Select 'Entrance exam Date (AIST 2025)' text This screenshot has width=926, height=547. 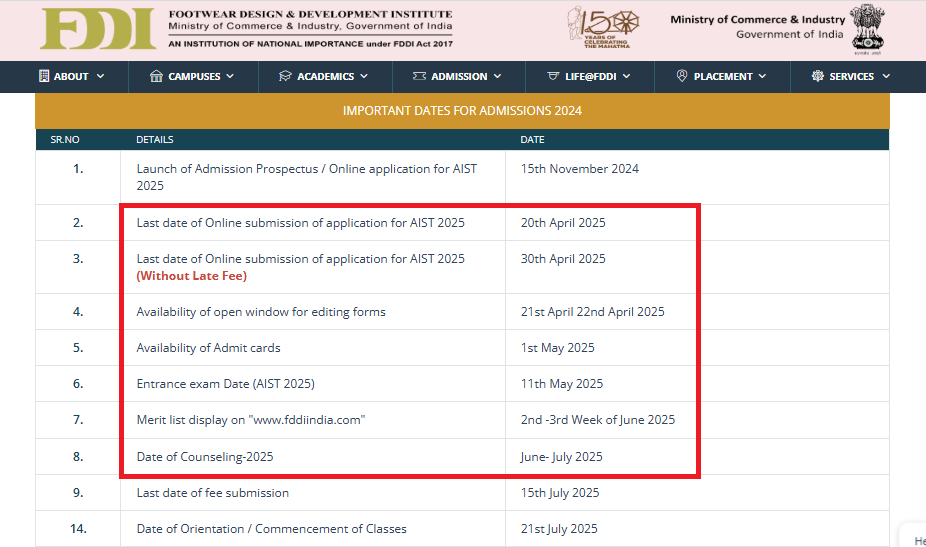pyautogui.click(x=226, y=384)
